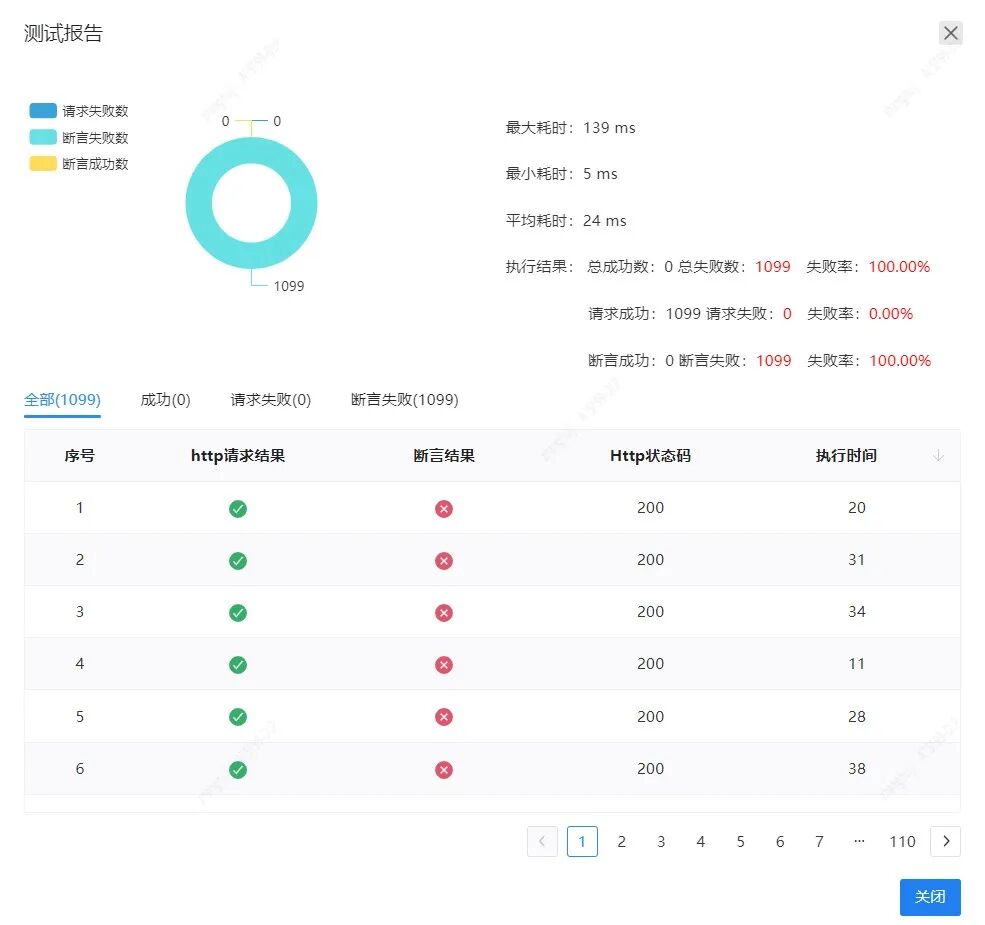Click page 110 in pagination

(902, 841)
